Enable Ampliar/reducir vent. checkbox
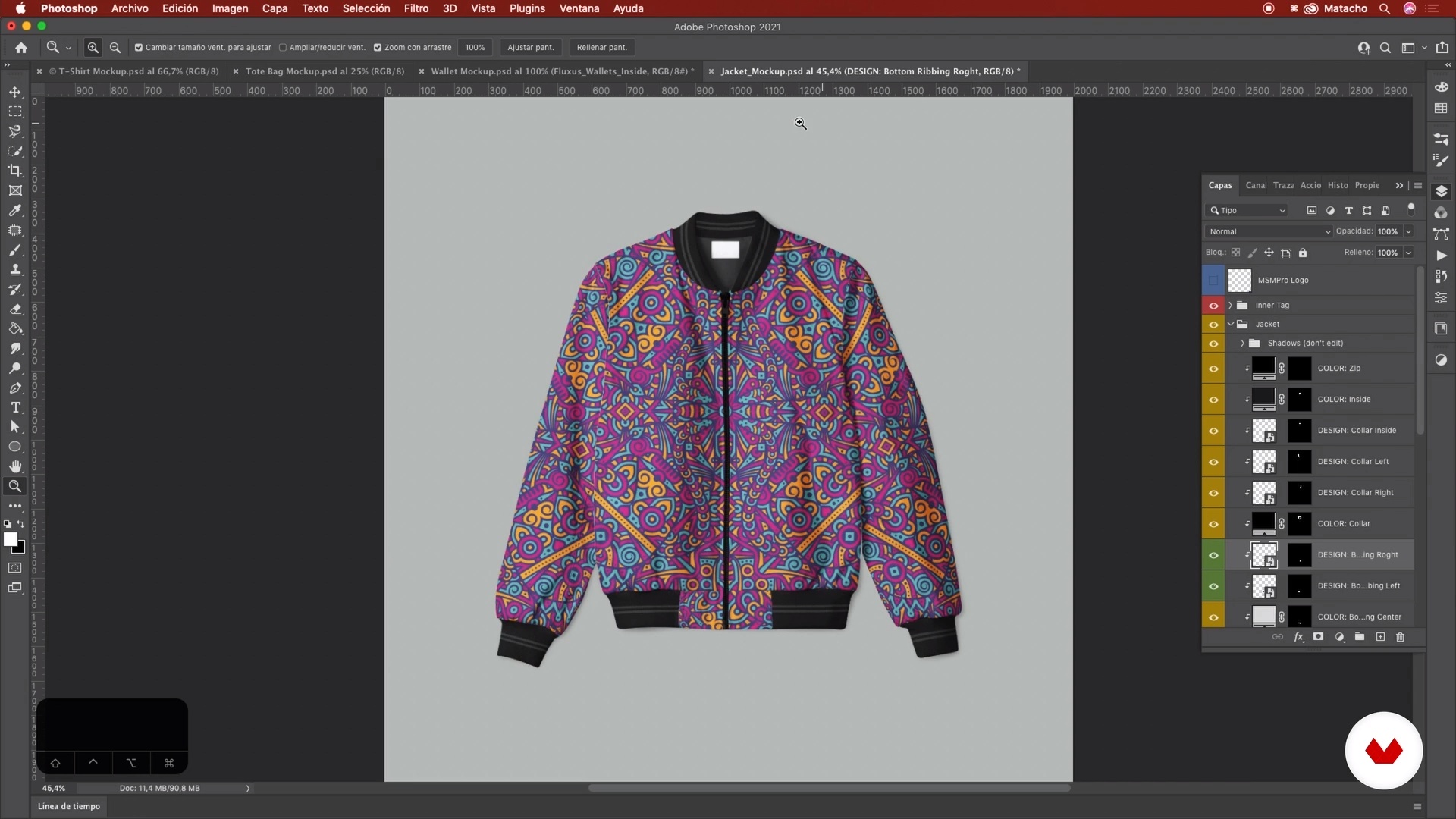The width and height of the screenshot is (1456, 819). 283,47
